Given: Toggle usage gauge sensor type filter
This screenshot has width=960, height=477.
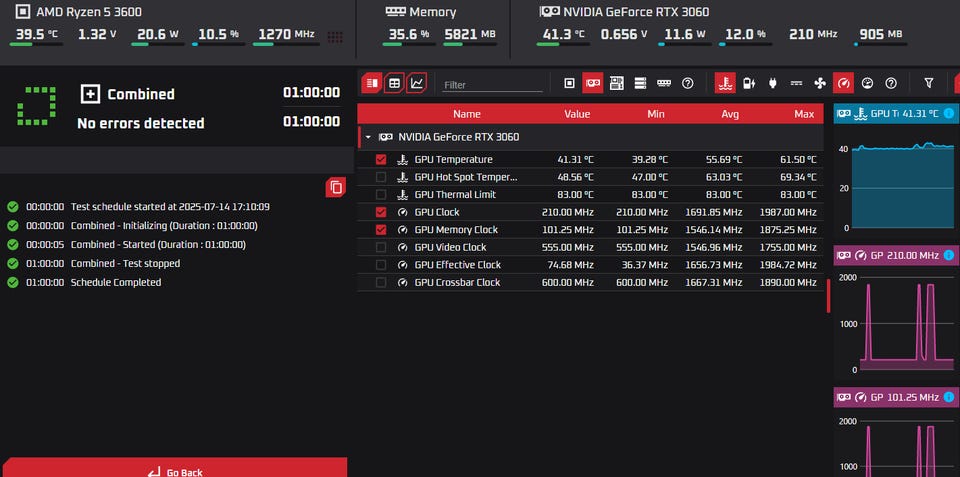Looking at the screenshot, I should click(867, 83).
